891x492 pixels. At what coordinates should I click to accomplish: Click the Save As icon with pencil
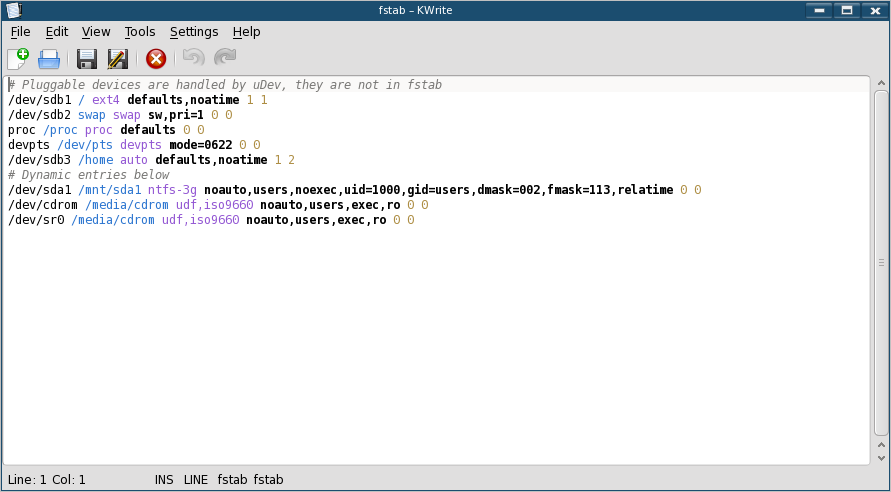point(118,59)
